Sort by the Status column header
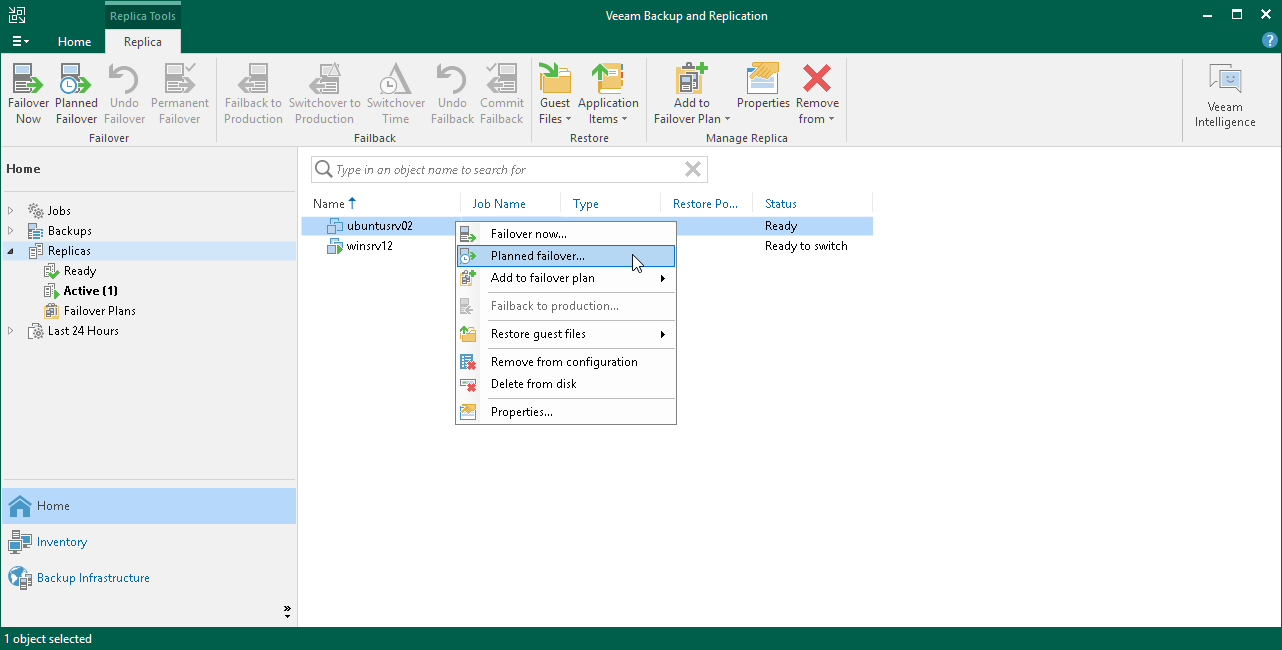 pos(781,203)
